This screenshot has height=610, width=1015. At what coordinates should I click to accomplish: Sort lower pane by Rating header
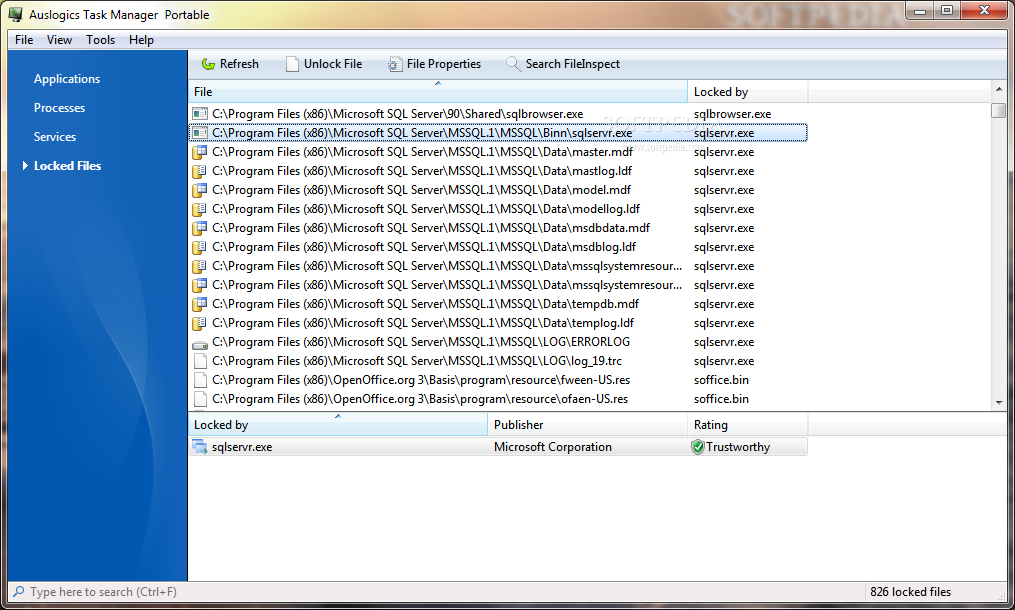748,425
